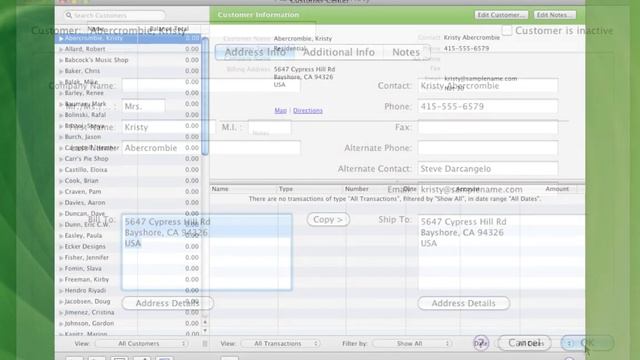Click the Alternate Phone field
This screenshot has height=360, width=640.
point(488,148)
